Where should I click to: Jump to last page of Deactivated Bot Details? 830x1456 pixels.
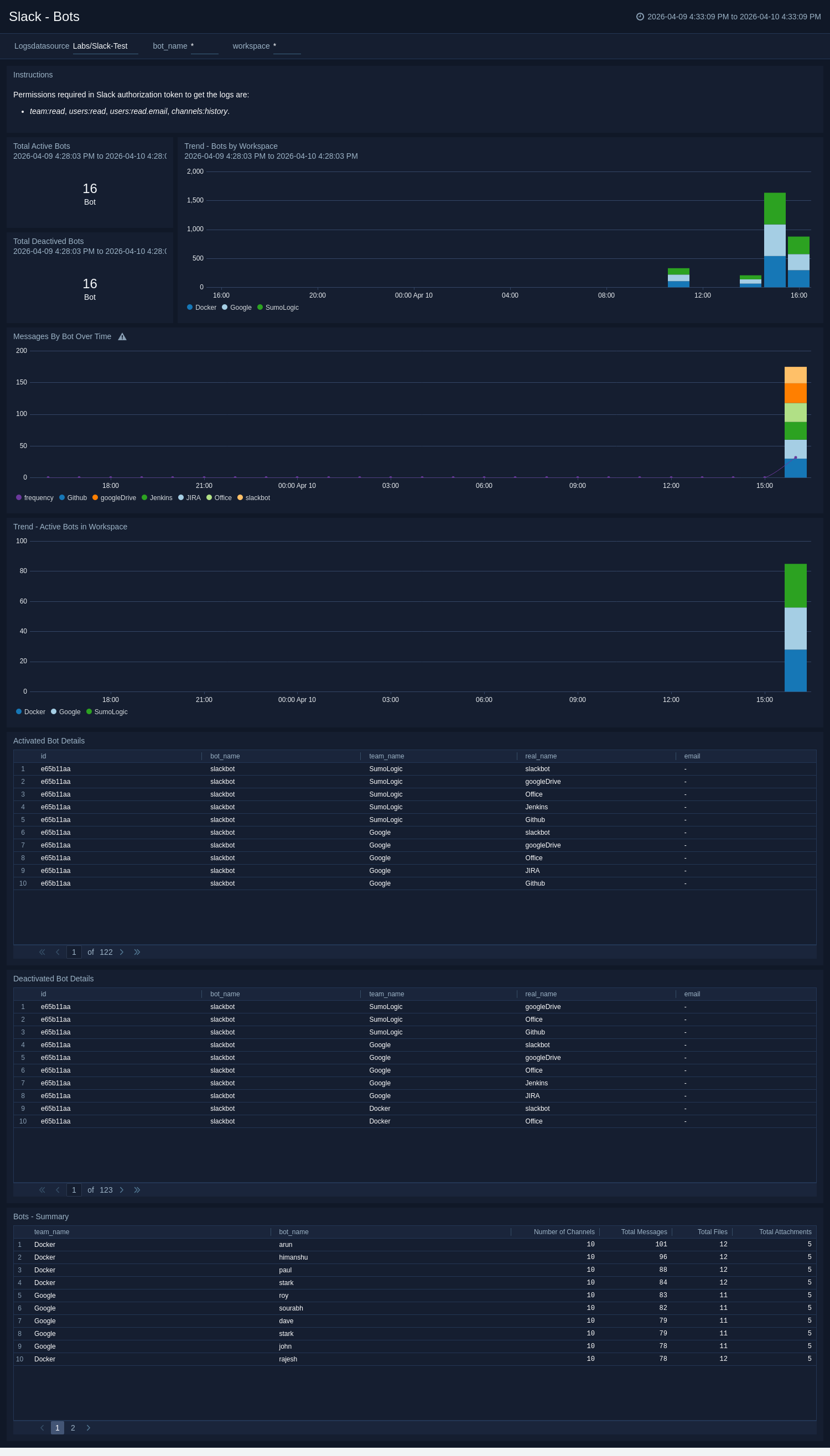(137, 1189)
